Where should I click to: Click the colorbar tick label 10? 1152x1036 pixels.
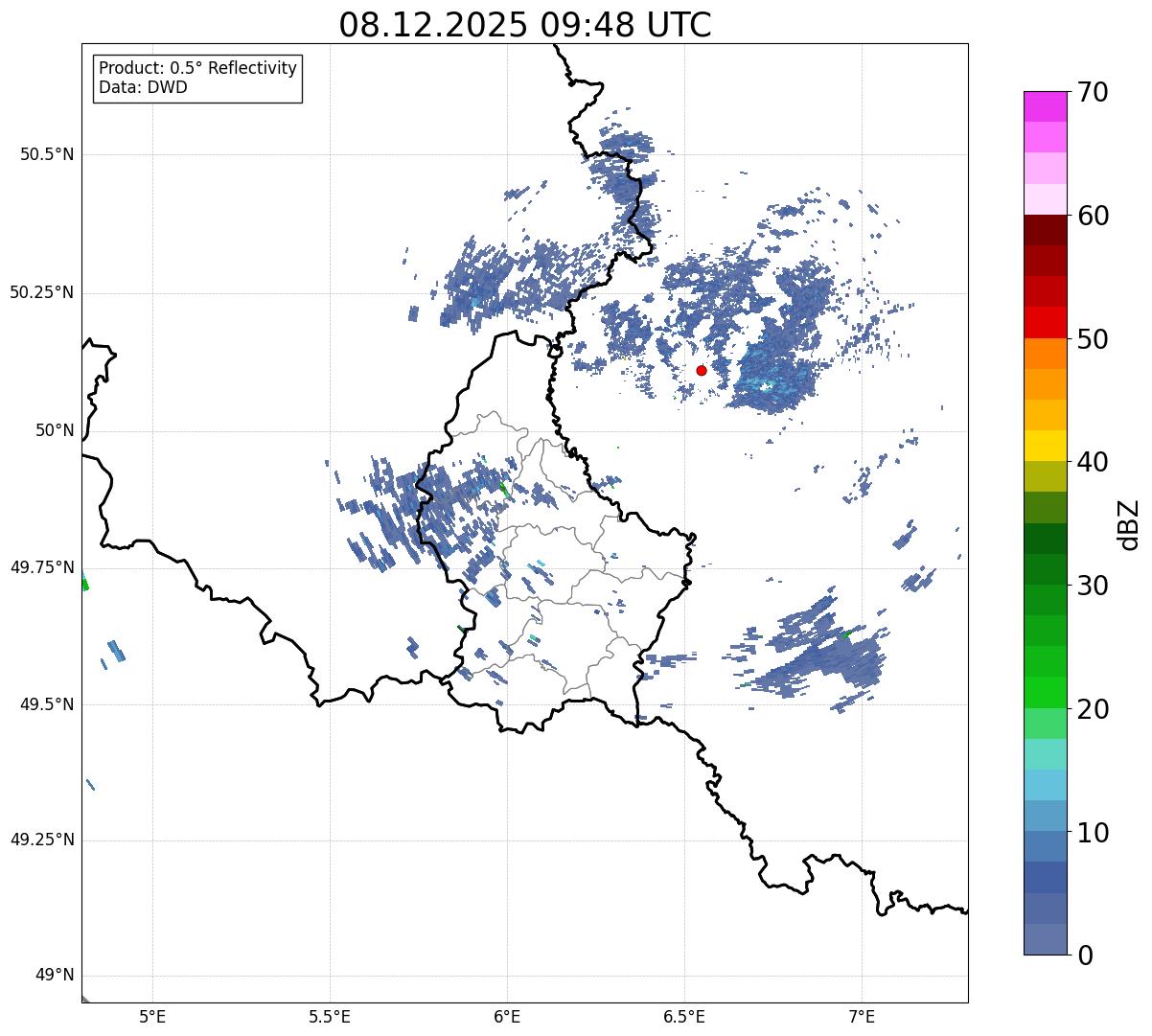[1093, 832]
